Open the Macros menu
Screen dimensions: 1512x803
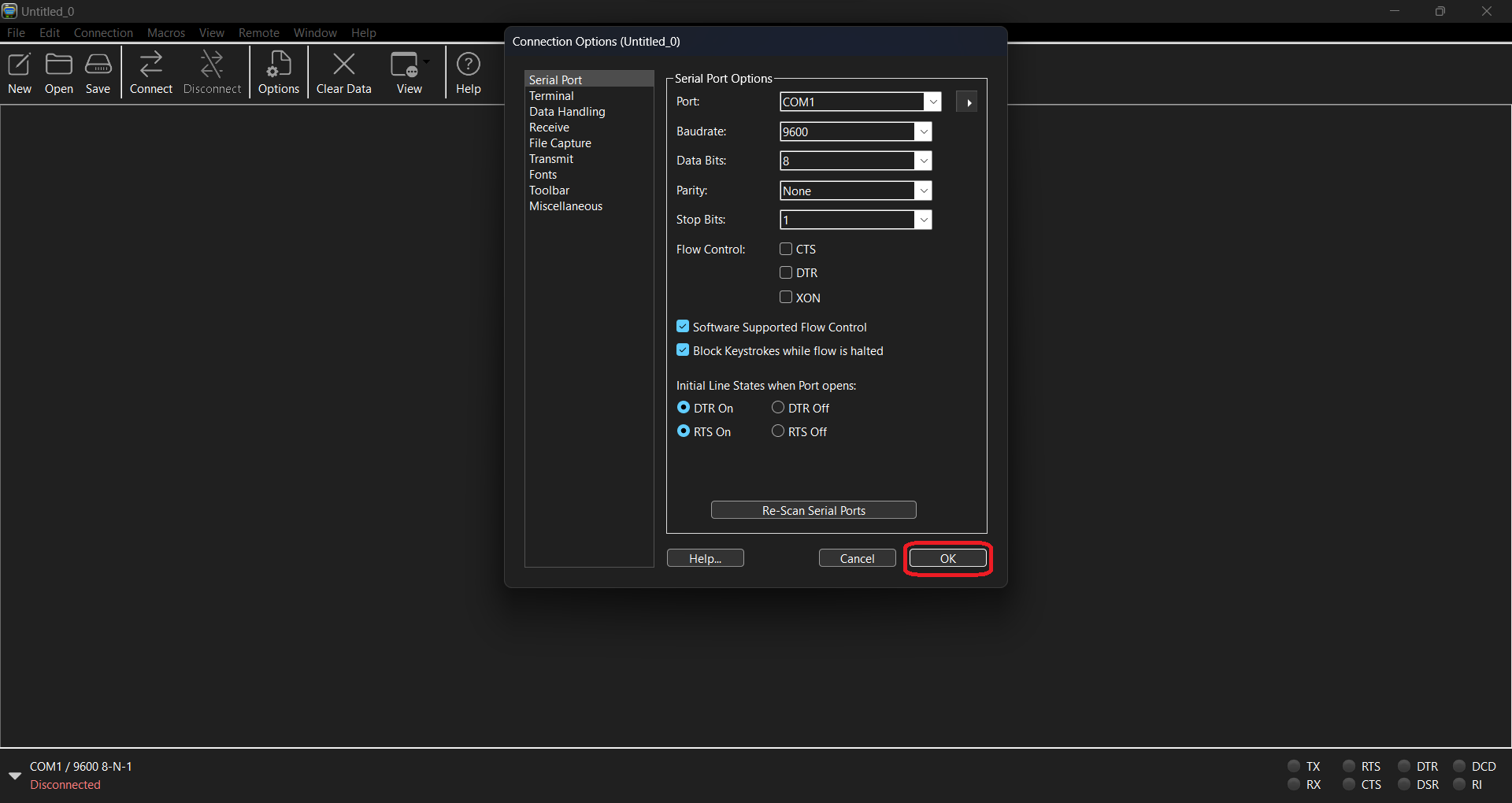pyautogui.click(x=166, y=33)
